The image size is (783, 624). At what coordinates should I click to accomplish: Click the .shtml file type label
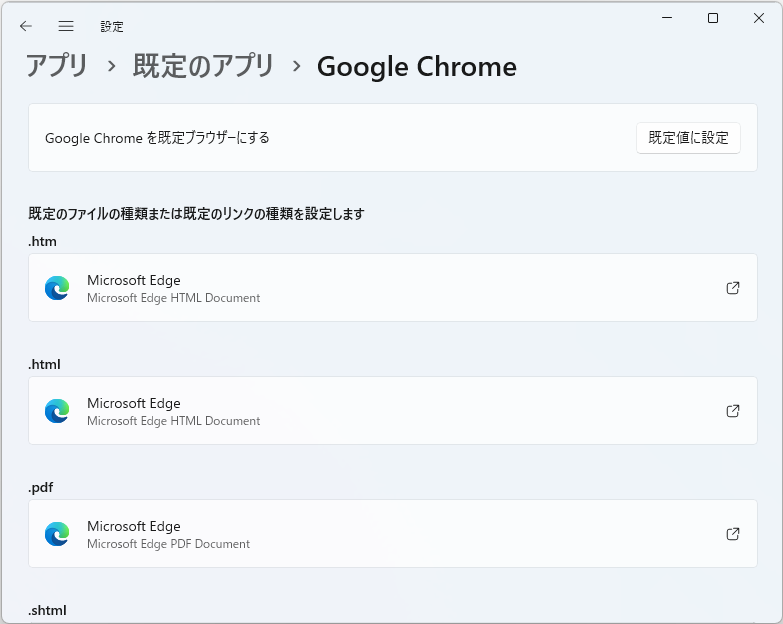pos(47,611)
